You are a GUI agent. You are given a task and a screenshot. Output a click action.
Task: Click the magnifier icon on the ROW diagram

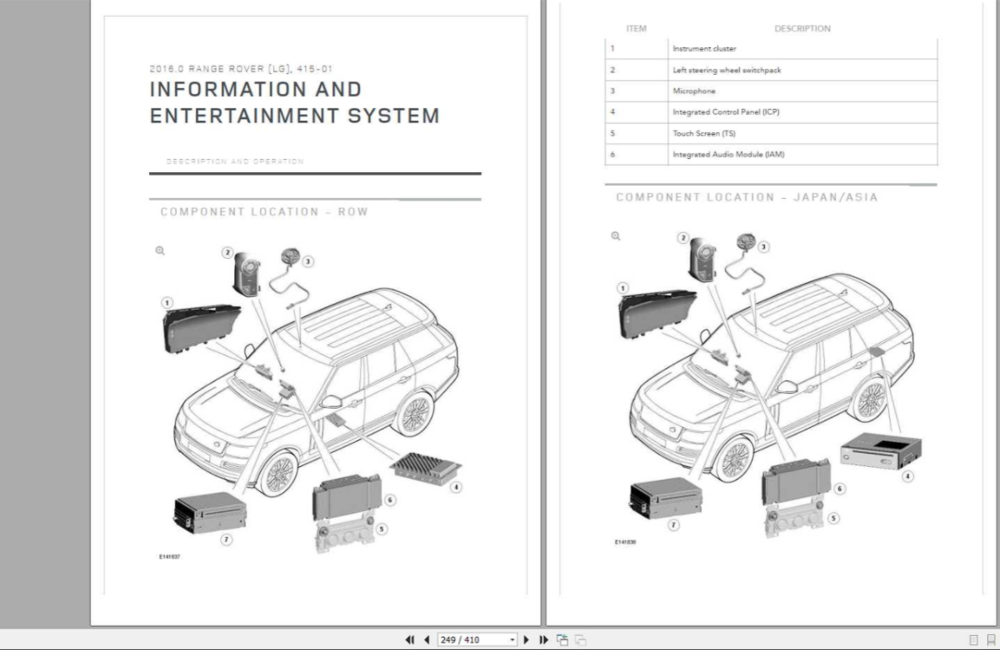[x=160, y=251]
